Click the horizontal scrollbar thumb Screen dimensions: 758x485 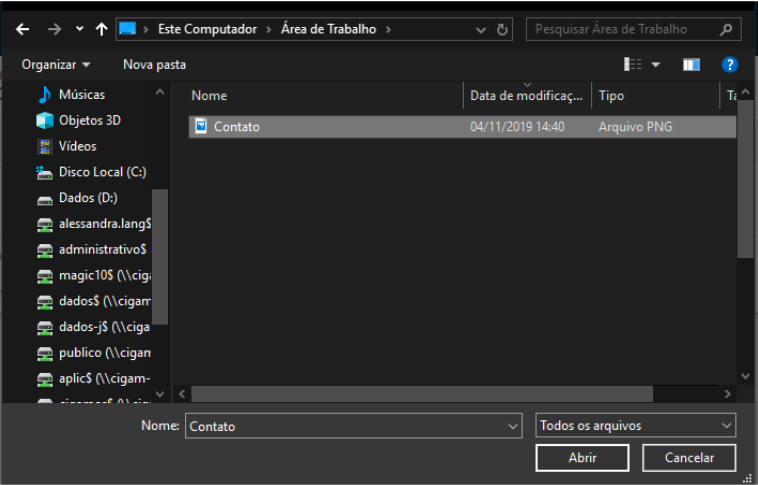tap(422, 394)
